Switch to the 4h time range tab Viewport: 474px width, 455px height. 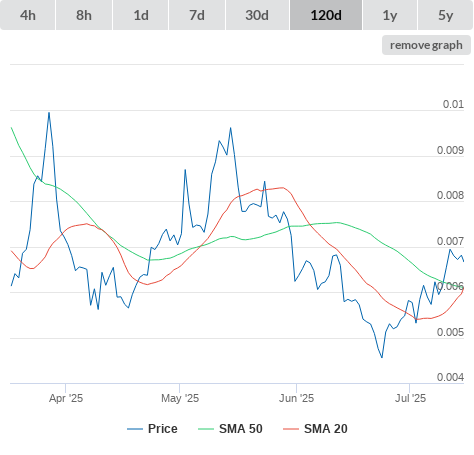(x=28, y=15)
